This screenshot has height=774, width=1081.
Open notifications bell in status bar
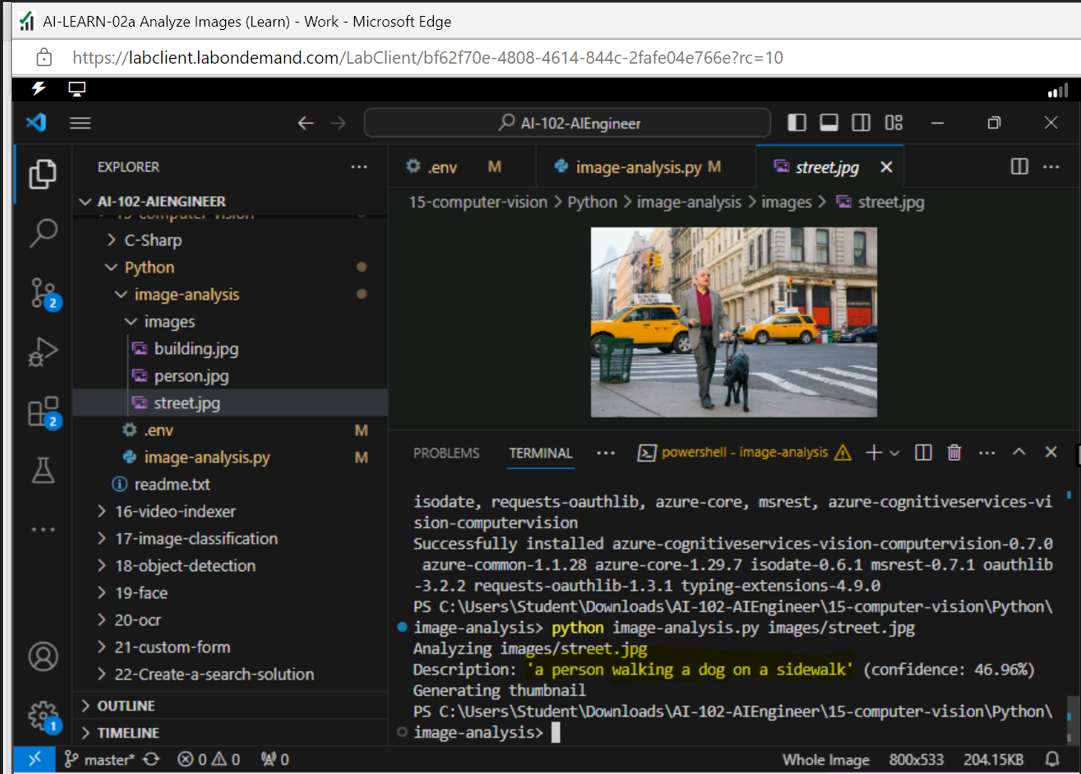(1052, 760)
